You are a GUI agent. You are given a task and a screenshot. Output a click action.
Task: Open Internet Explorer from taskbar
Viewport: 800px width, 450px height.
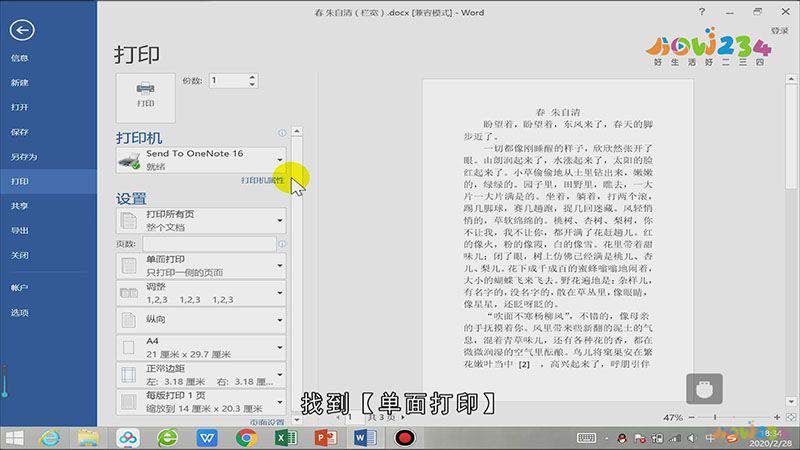point(49,438)
